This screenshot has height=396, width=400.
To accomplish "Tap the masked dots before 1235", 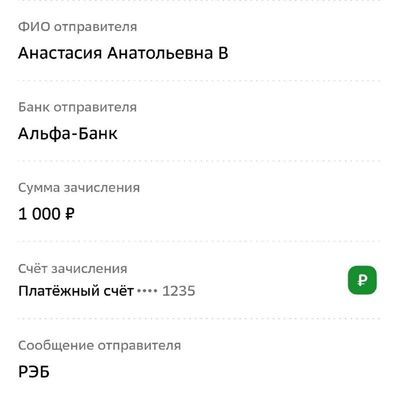I will point(147,291).
